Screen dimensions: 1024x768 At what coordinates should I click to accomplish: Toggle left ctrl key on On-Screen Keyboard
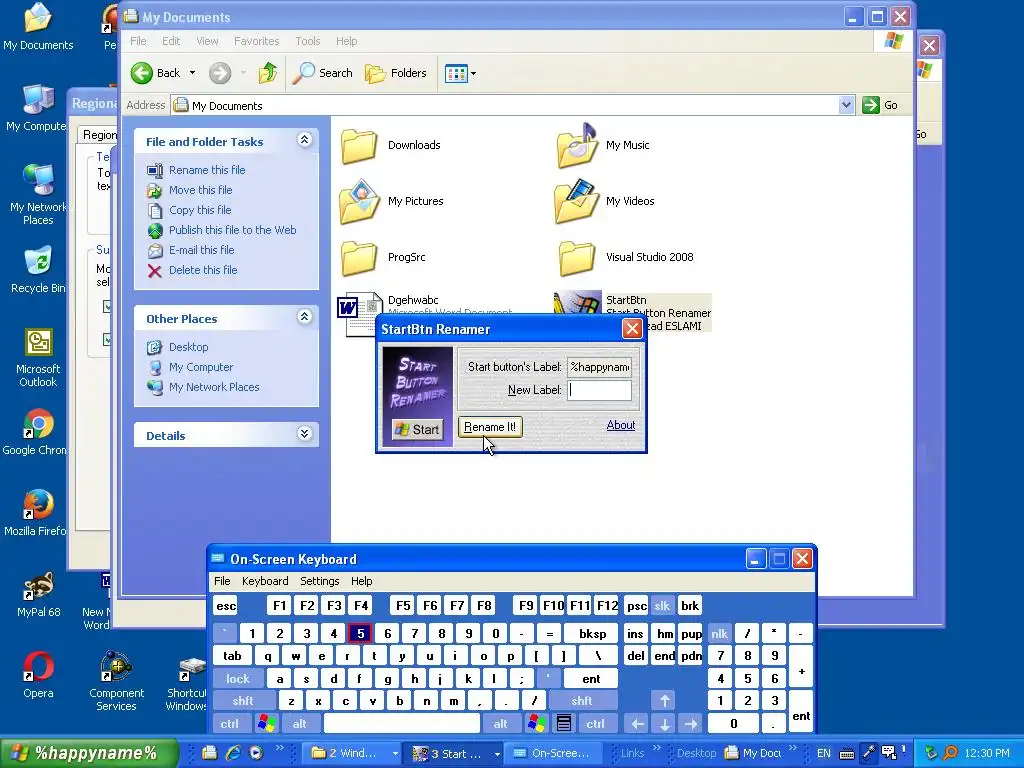click(229, 724)
